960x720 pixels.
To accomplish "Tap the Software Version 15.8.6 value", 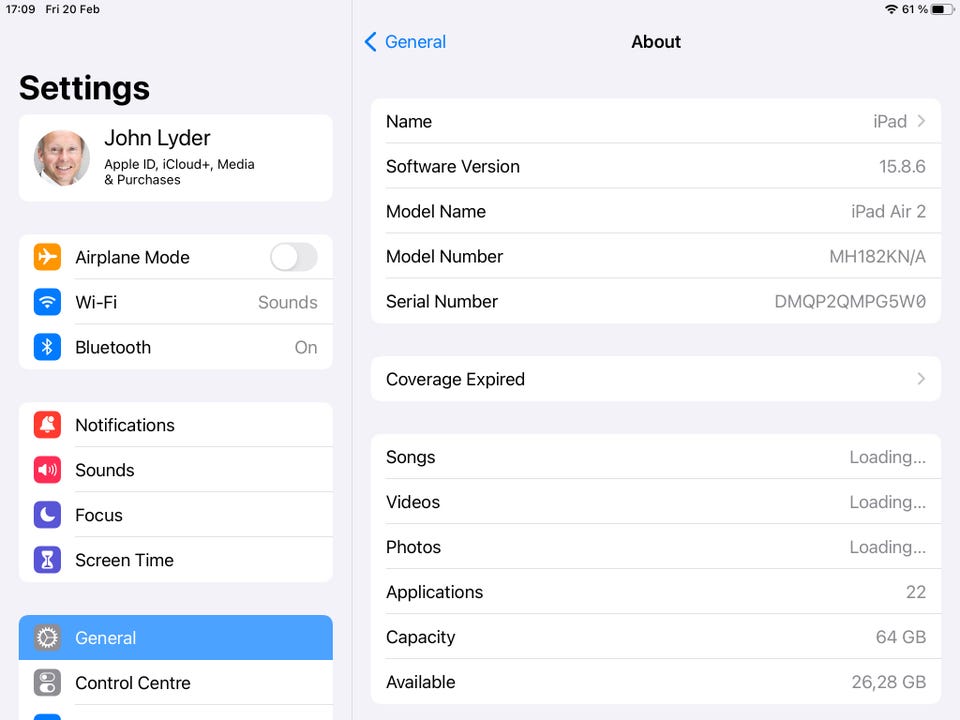I will click(x=902, y=167).
